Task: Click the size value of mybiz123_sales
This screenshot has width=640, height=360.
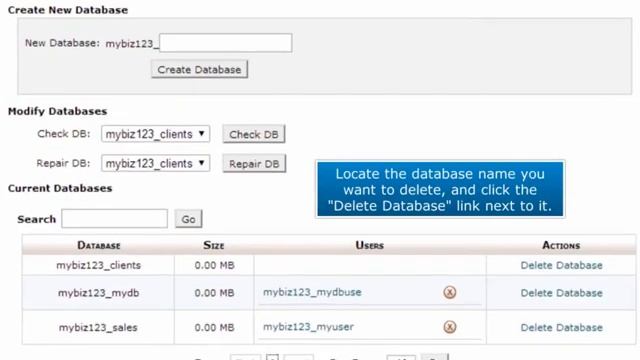Action: click(x=214, y=327)
